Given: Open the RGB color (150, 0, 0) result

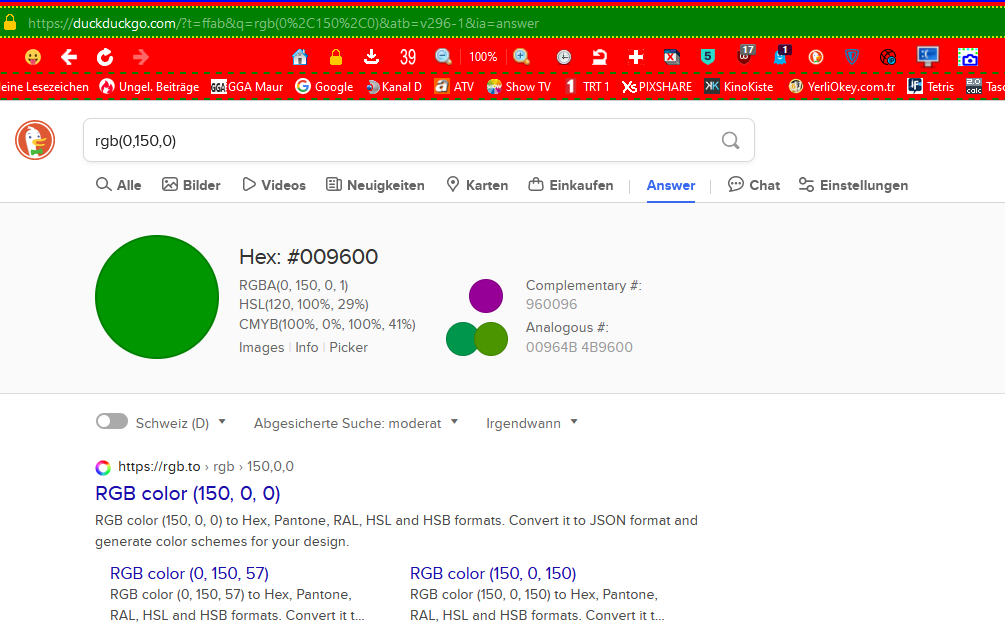Looking at the screenshot, I should [188, 493].
